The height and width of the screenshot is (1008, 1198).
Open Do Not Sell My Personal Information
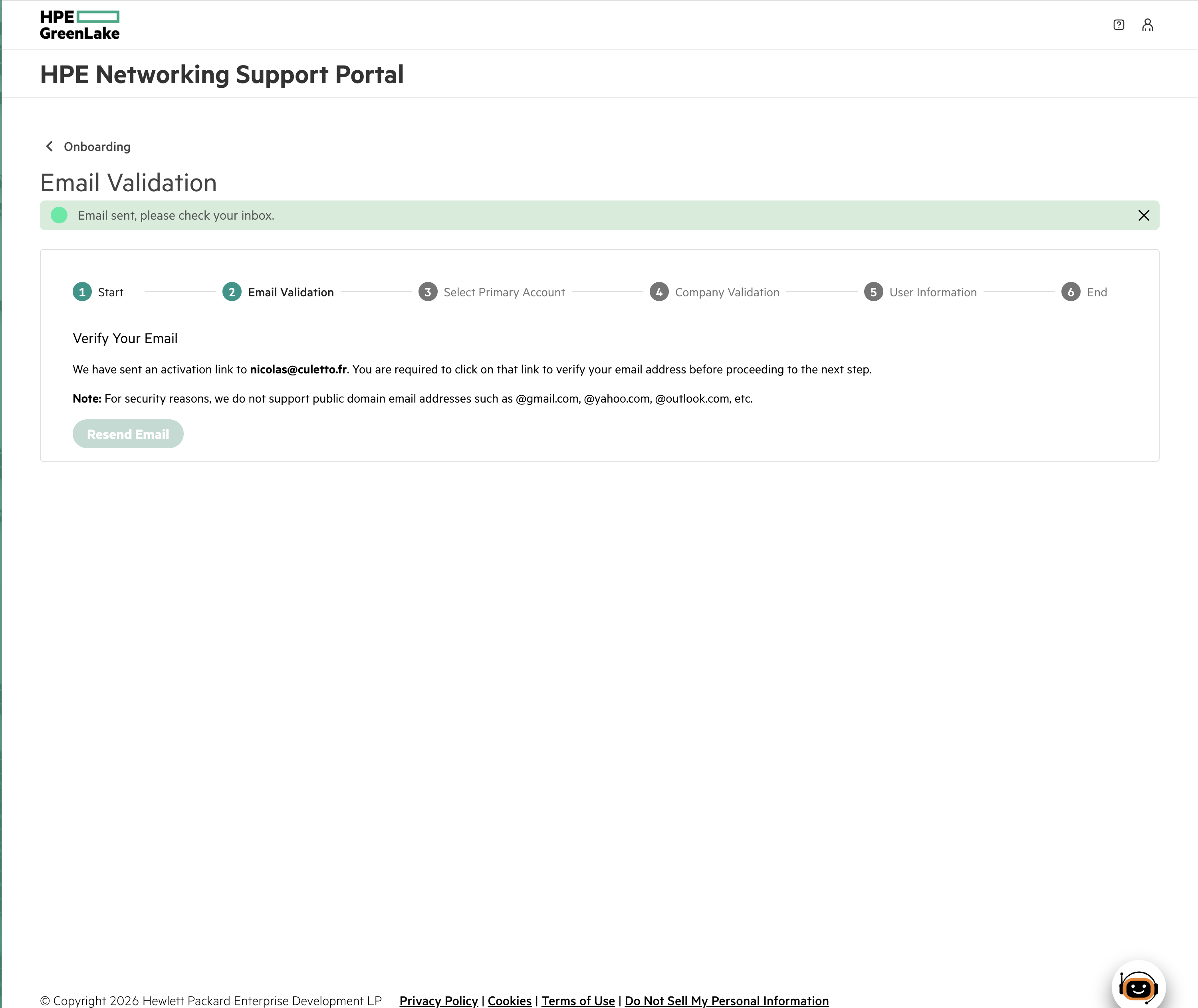(727, 1000)
